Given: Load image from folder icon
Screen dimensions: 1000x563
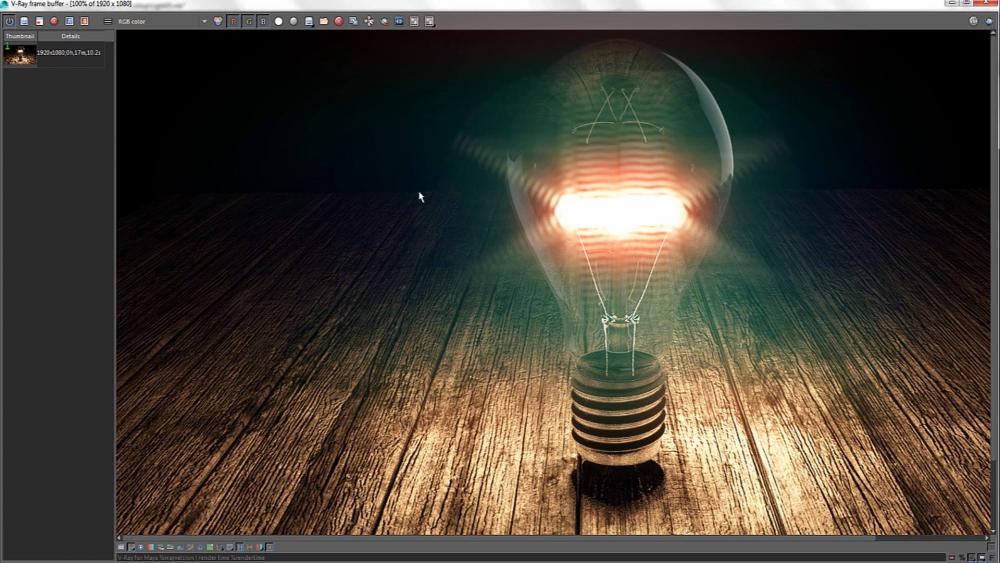Looking at the screenshot, I should tap(324, 21).
